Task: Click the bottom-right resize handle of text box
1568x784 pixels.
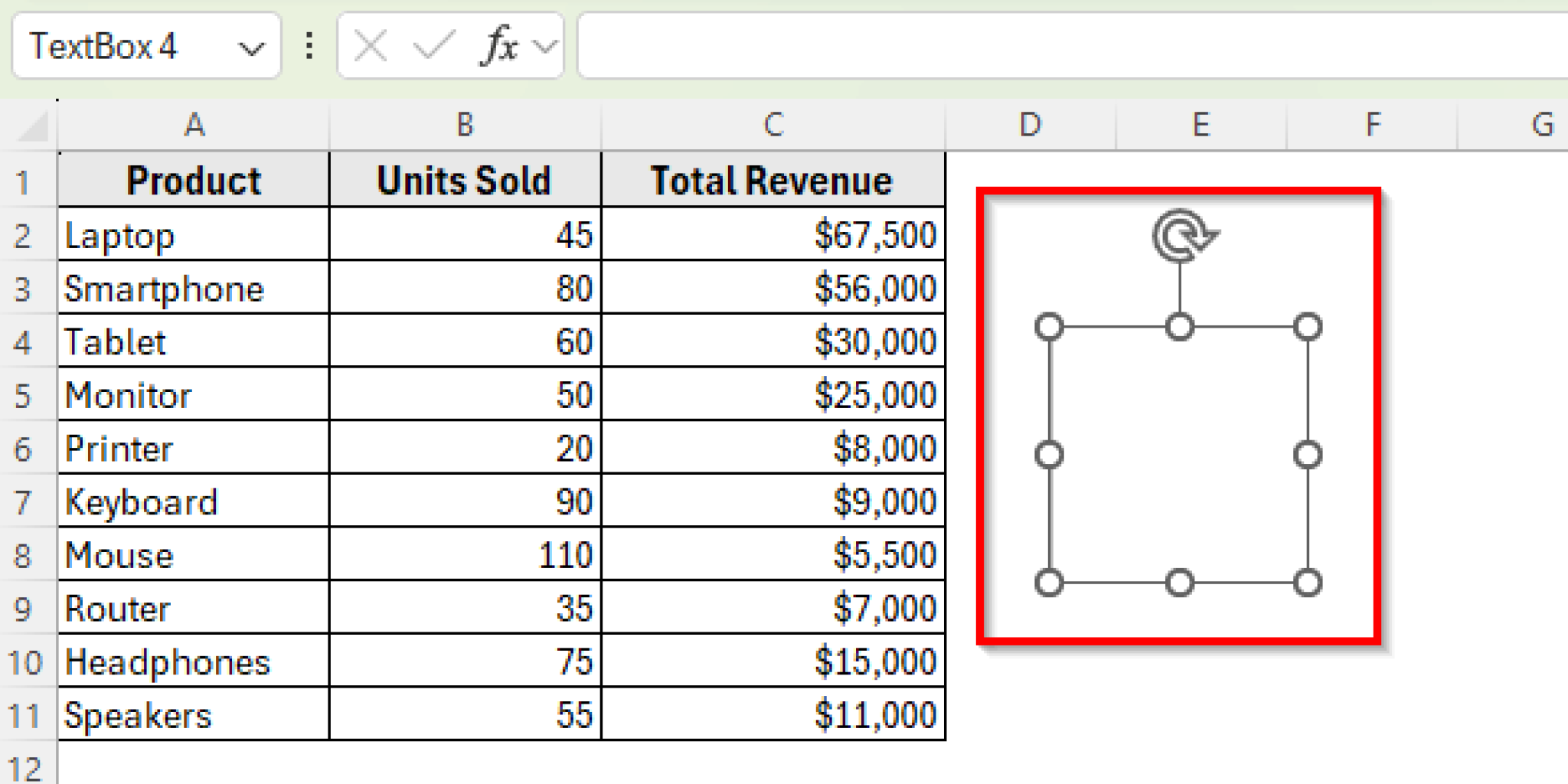Action: point(1308,583)
